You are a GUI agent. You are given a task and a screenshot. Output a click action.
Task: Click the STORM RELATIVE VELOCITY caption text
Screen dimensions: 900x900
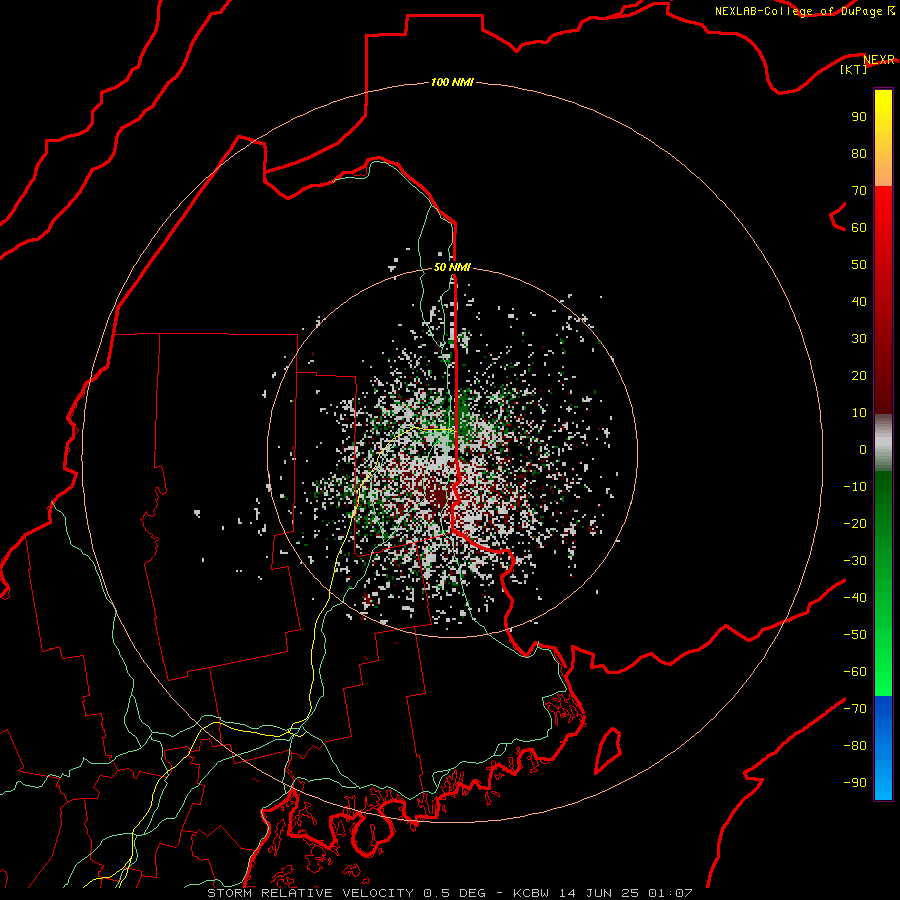pyautogui.click(x=310, y=893)
